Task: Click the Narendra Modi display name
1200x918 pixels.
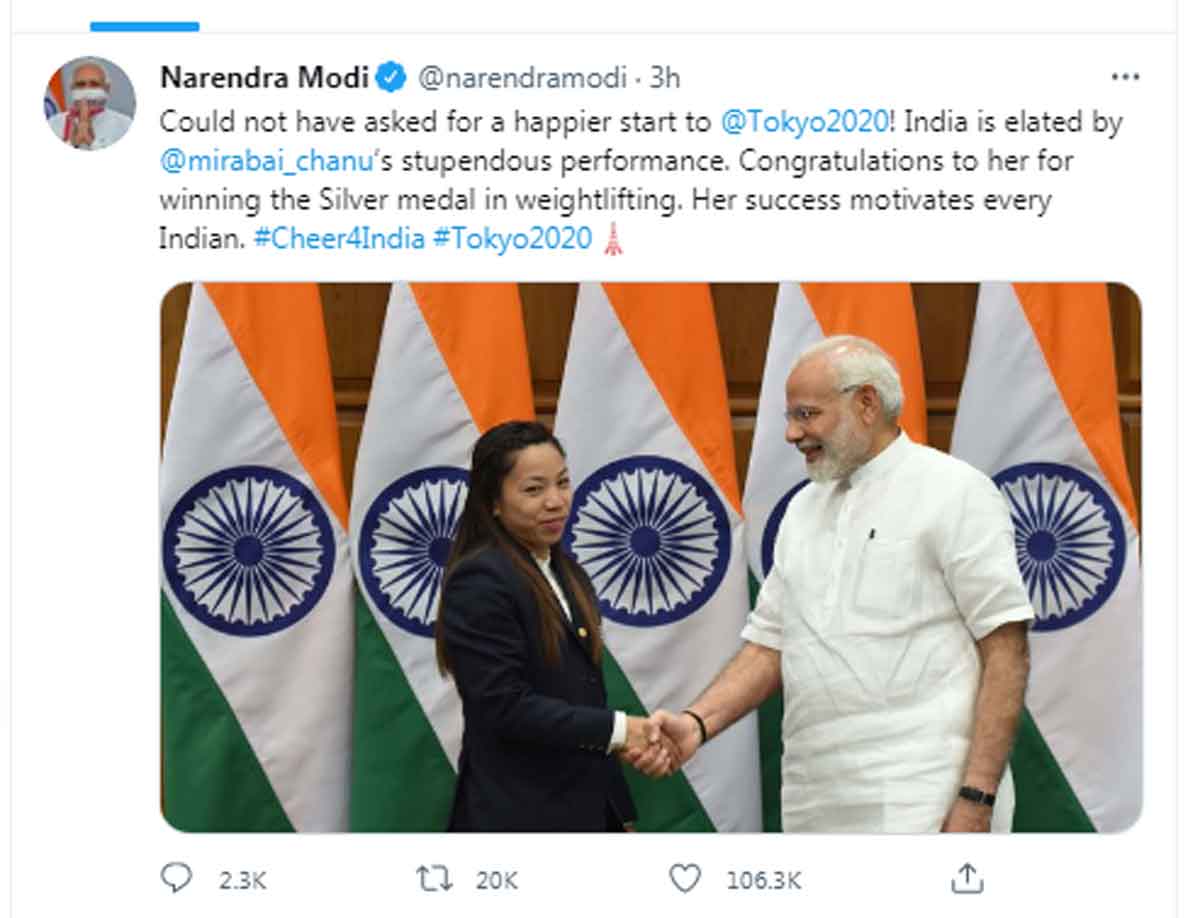Action: [264, 76]
